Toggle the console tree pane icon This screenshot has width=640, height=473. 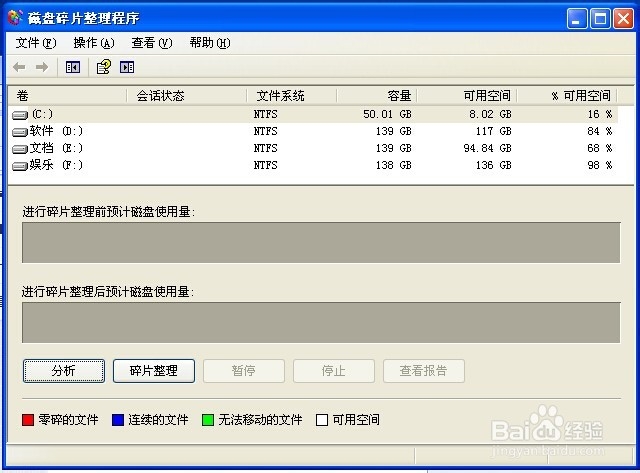point(73,67)
